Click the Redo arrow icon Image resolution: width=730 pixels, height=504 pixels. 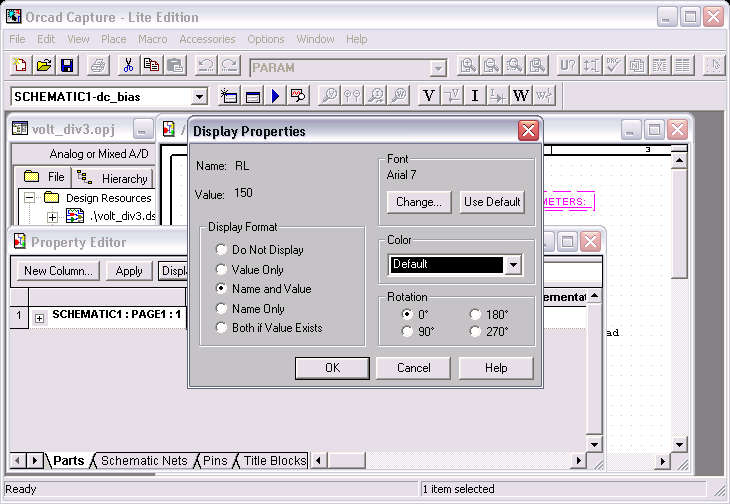click(x=229, y=66)
